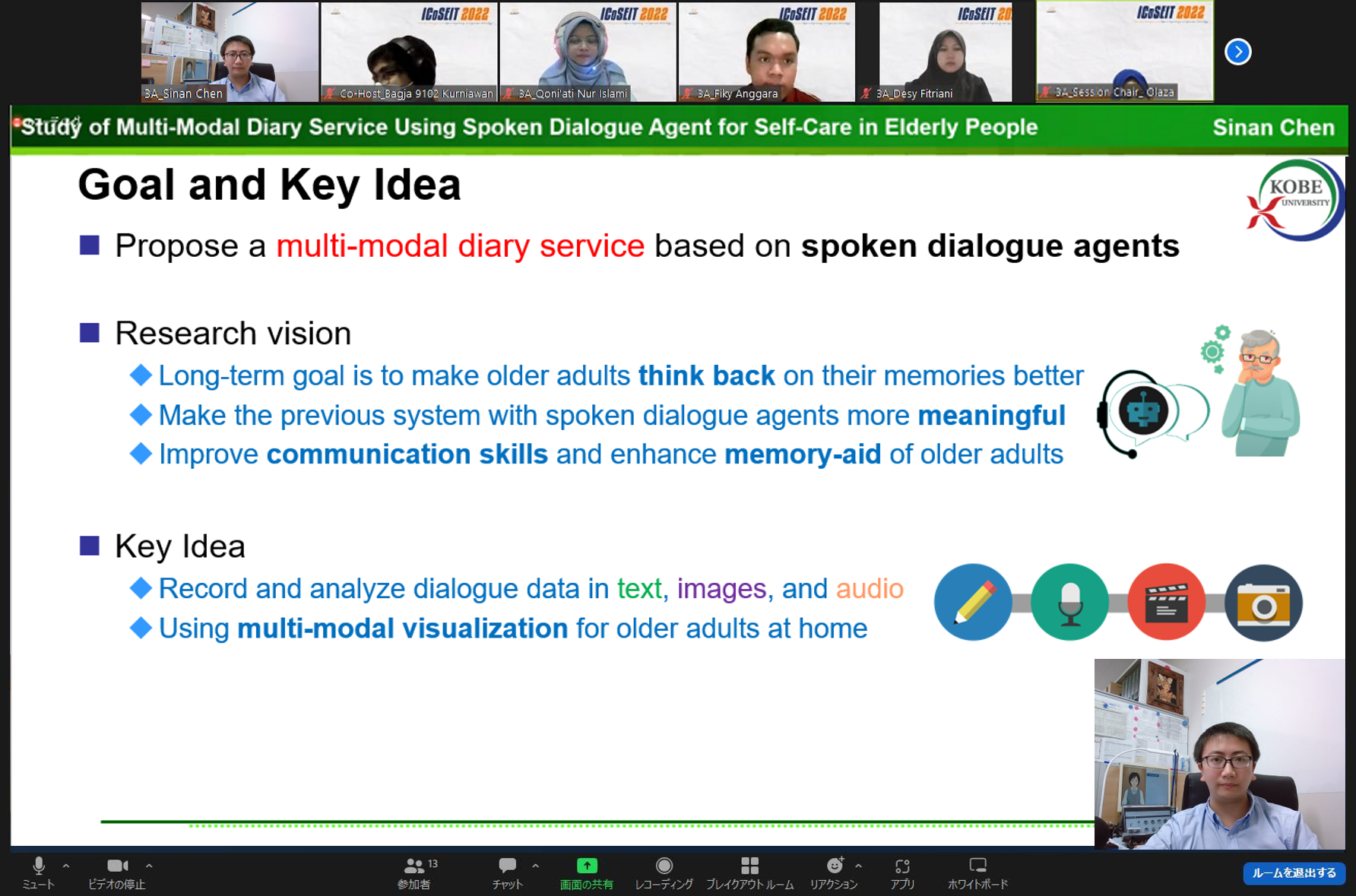Select the Co-Host Bagja Kurniawan video tile

pos(409,52)
